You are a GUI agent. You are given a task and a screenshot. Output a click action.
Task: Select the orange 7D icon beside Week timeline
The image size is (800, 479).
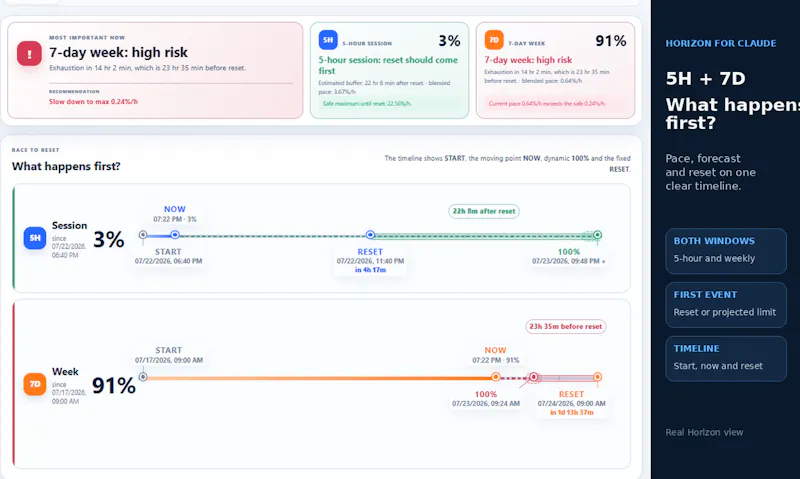[x=35, y=384]
